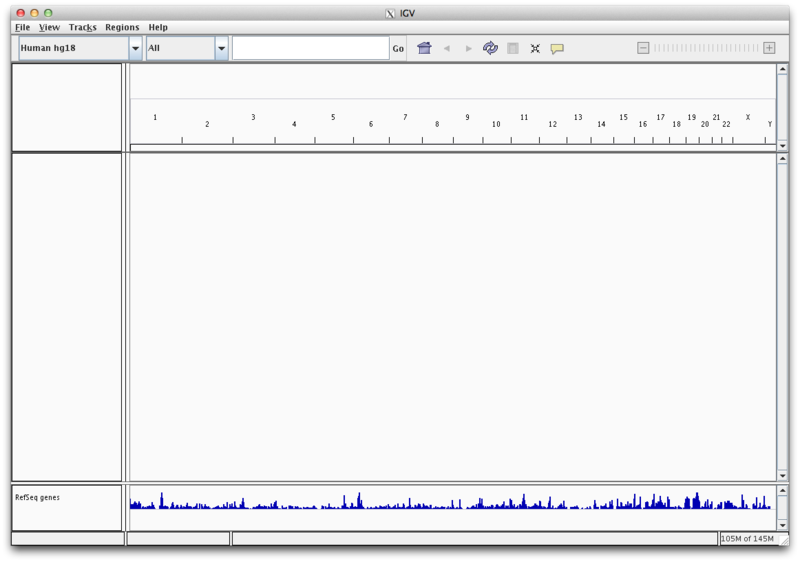Click the zoom in plus icon
The width and height of the screenshot is (800, 562).
point(769,48)
